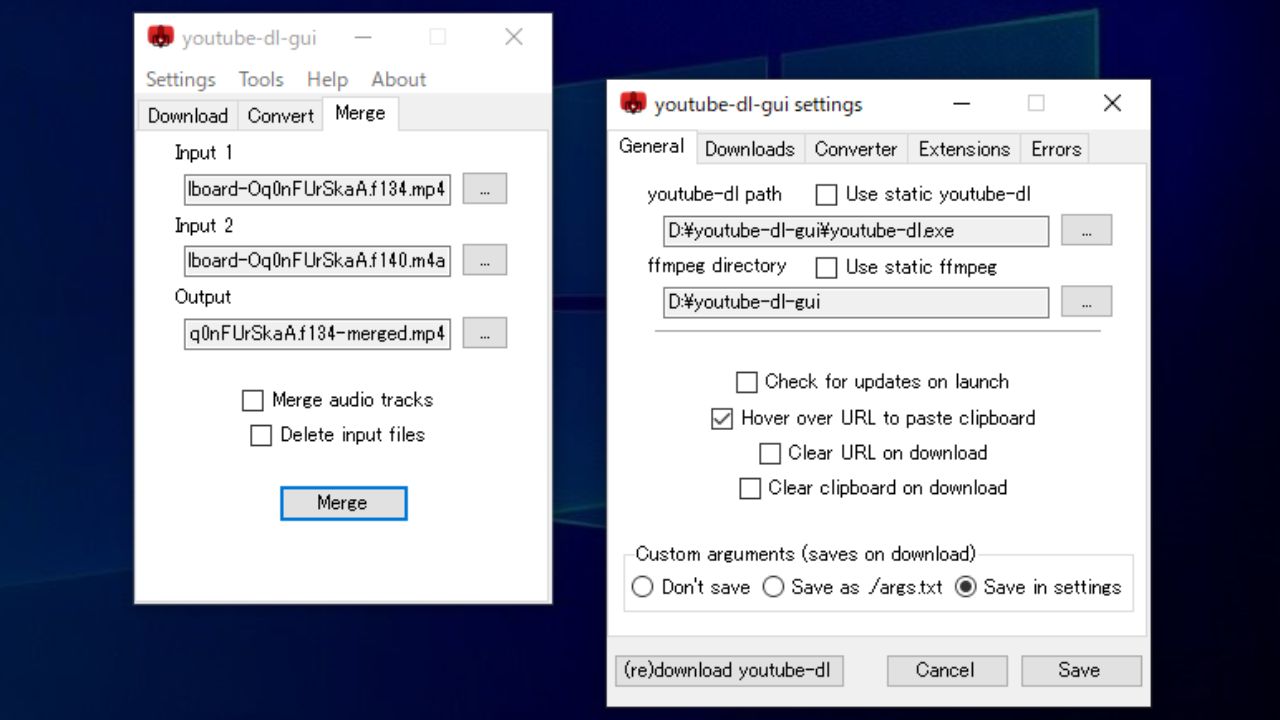Browse for Input 1 file
The height and width of the screenshot is (720, 1280).
(485, 189)
